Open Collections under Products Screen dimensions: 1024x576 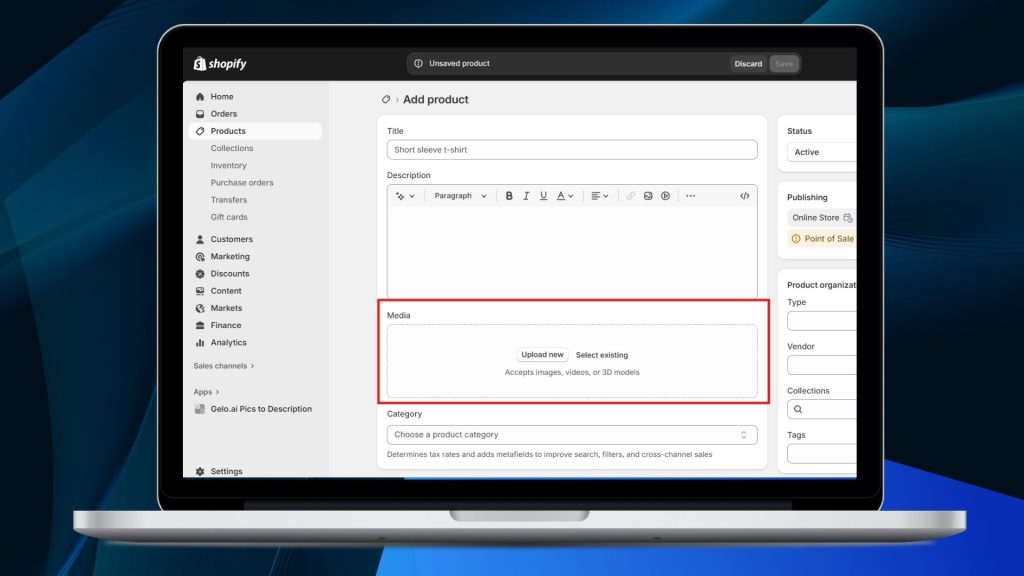tap(231, 148)
